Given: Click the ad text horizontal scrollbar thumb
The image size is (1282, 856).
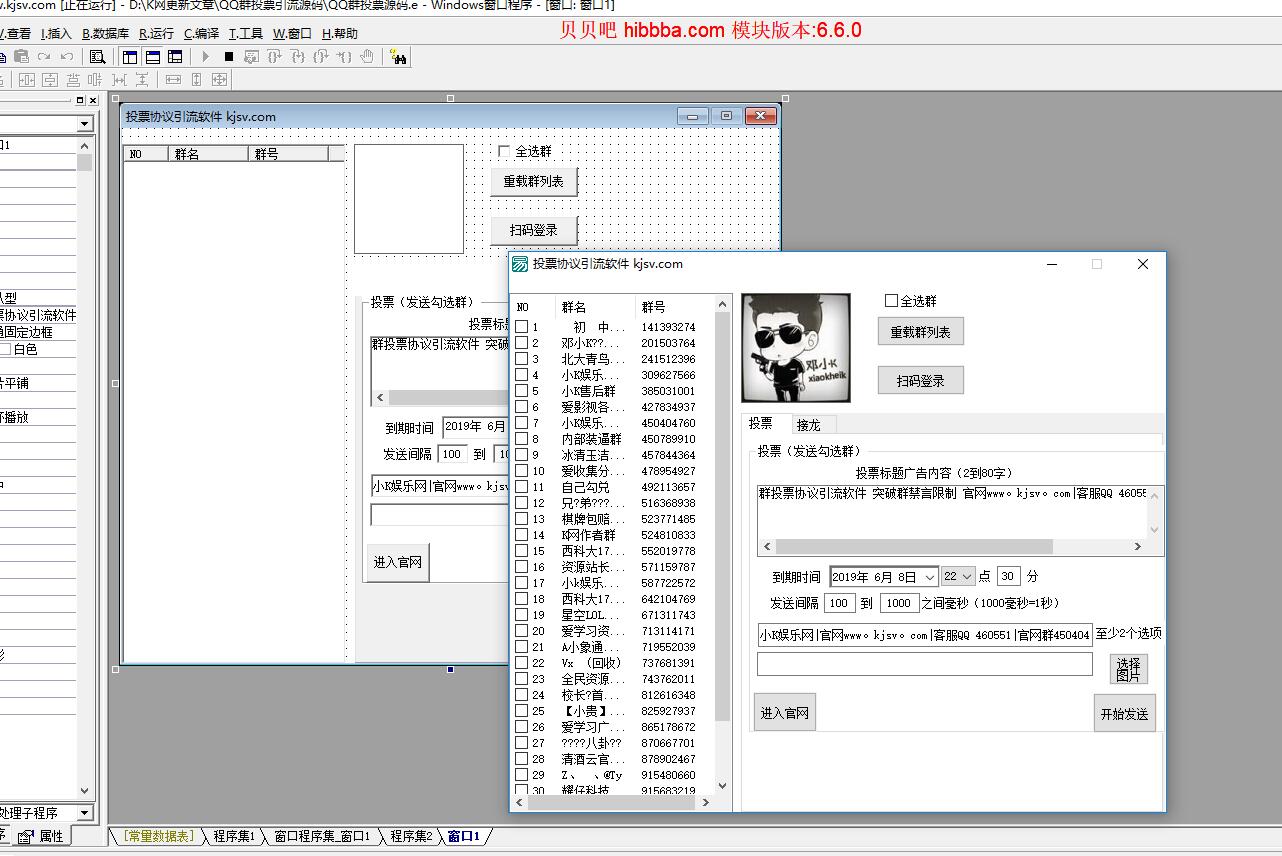Looking at the screenshot, I should (x=914, y=547).
